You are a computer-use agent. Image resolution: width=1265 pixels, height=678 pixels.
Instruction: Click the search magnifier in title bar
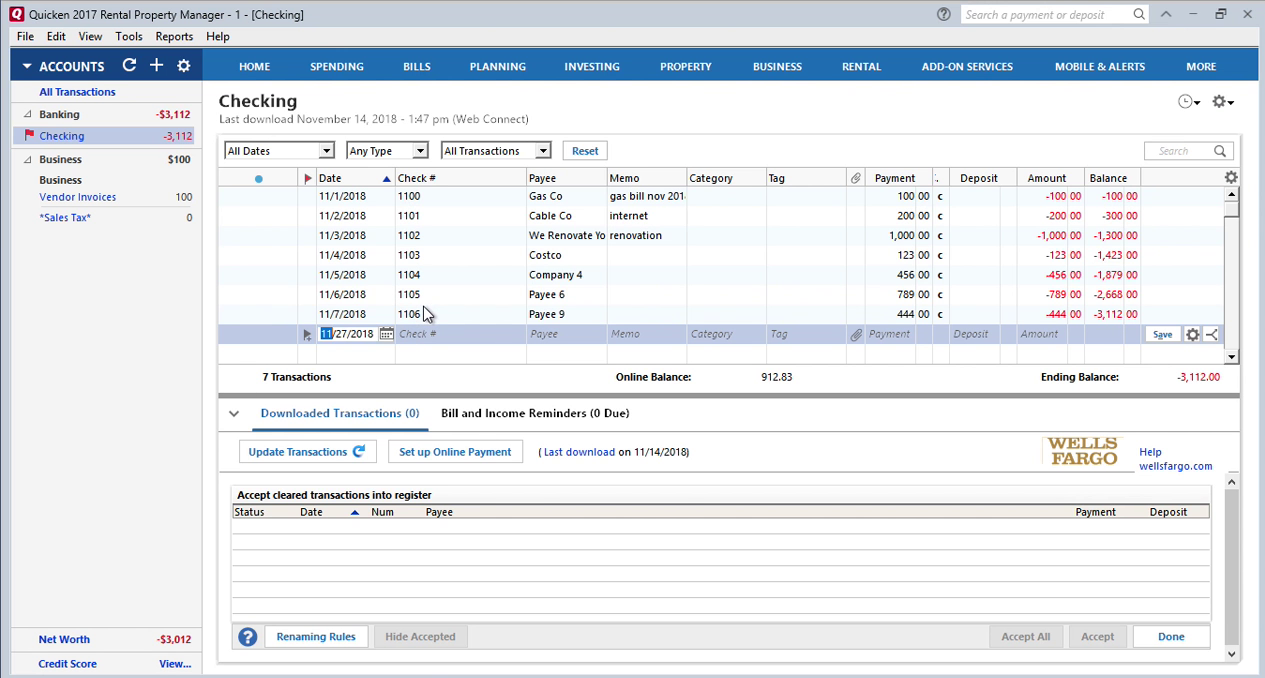coord(1139,14)
